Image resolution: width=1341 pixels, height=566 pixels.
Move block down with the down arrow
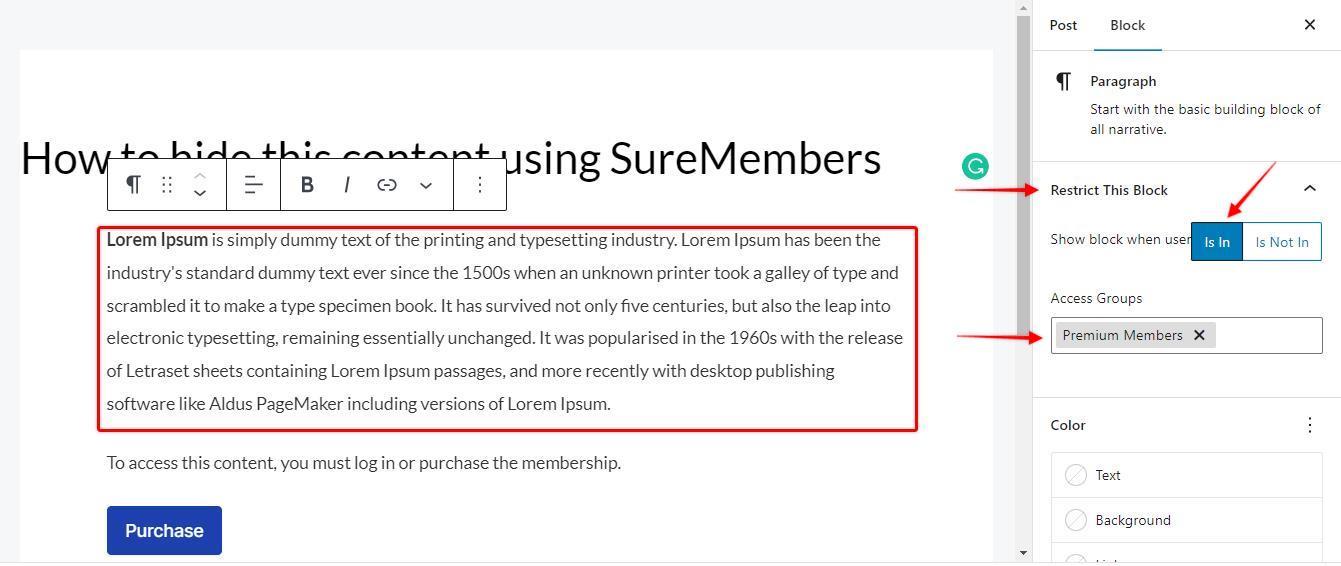[x=200, y=193]
